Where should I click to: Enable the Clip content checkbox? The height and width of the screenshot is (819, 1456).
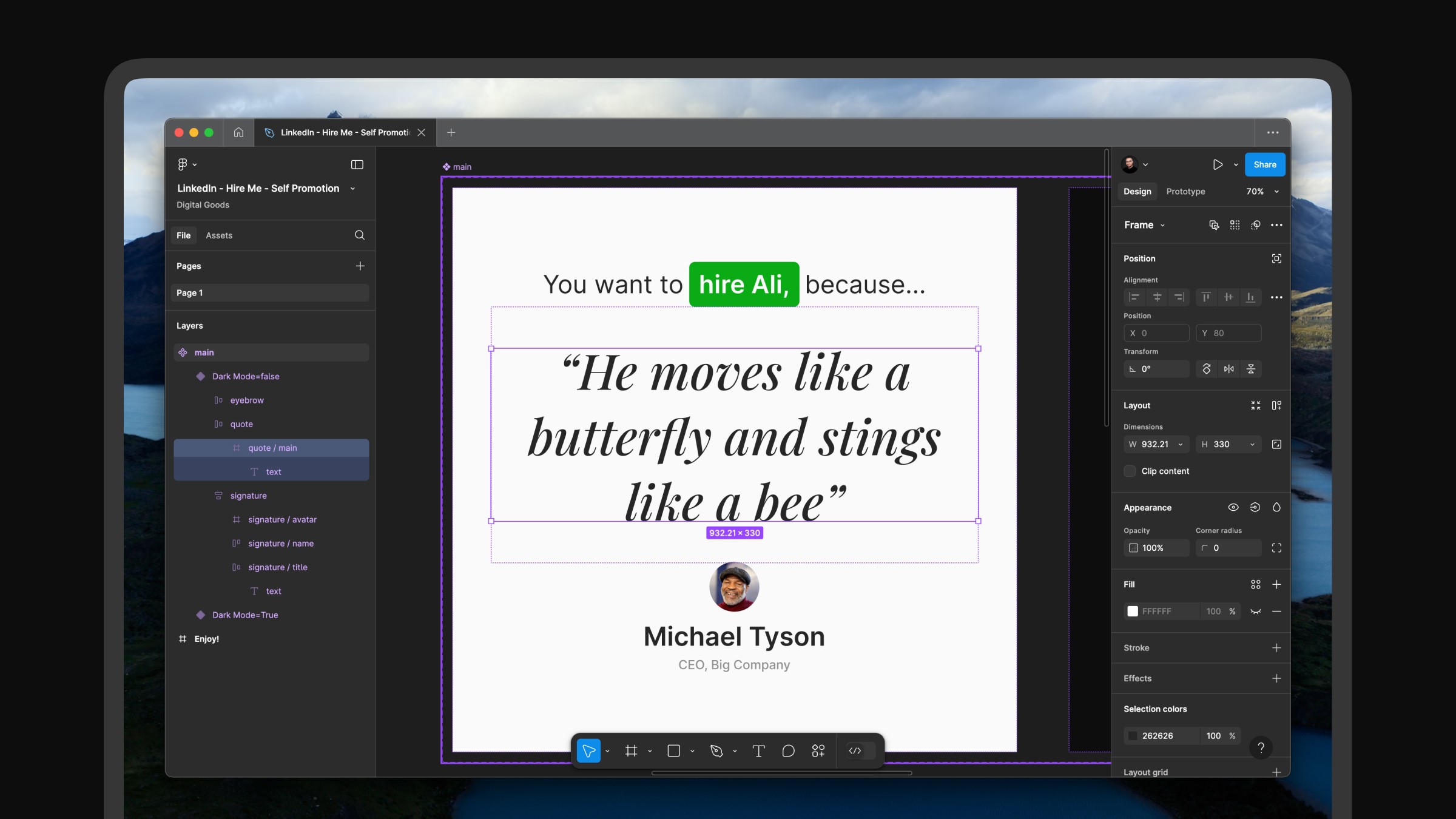[x=1130, y=471]
